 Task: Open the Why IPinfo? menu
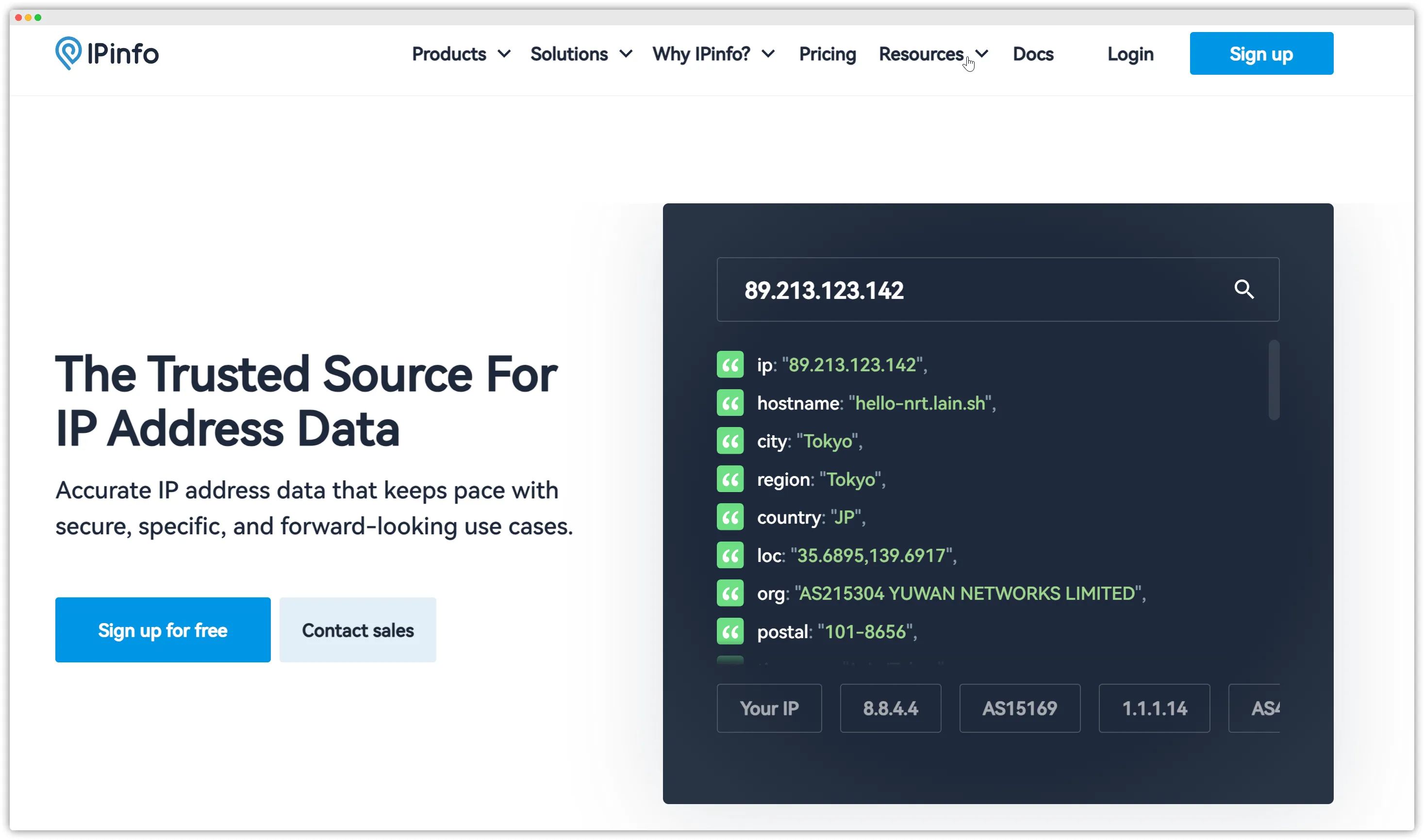click(701, 54)
